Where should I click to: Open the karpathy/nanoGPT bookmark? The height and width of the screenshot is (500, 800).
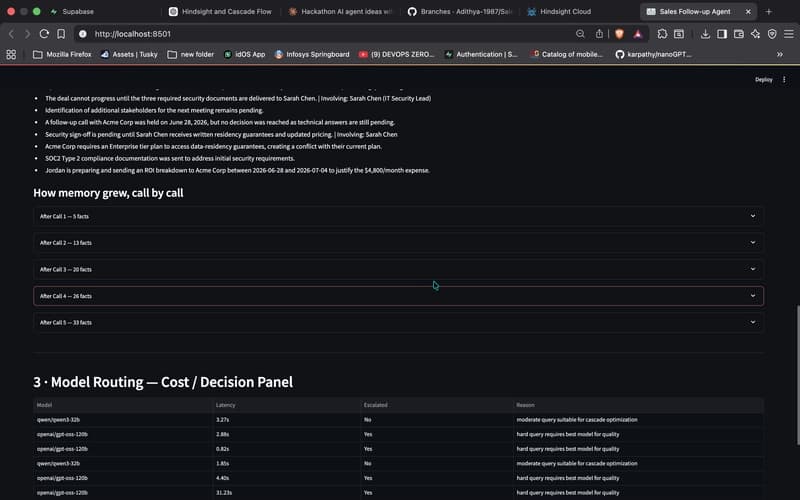click(x=654, y=54)
